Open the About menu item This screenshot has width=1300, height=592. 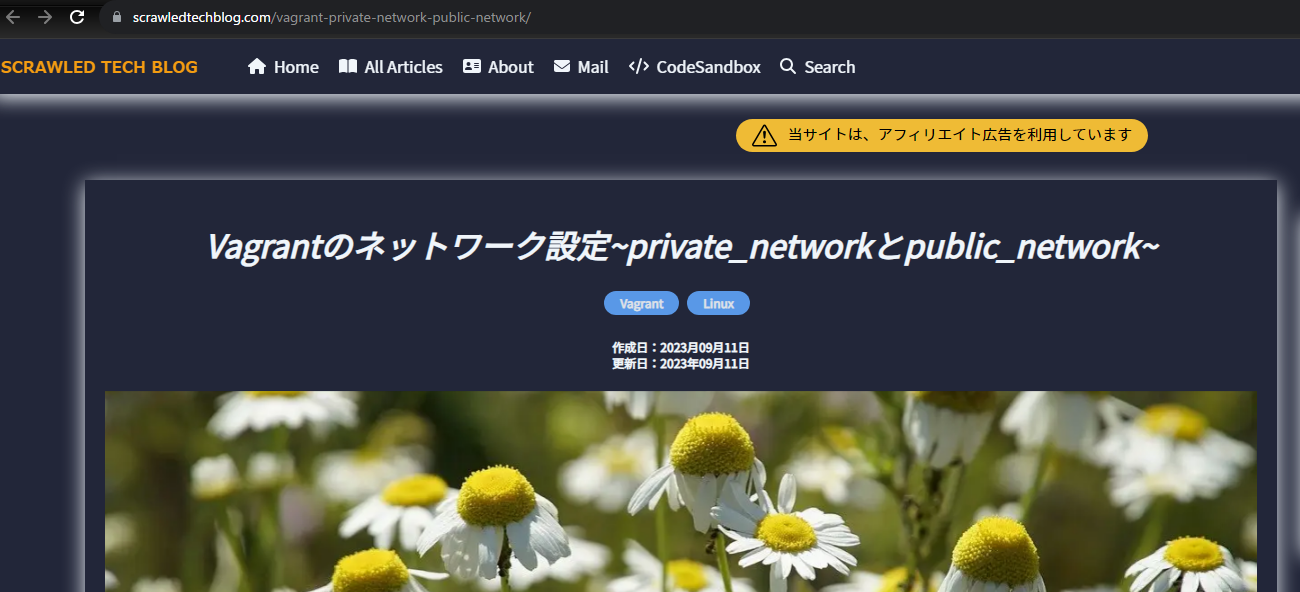[x=498, y=67]
